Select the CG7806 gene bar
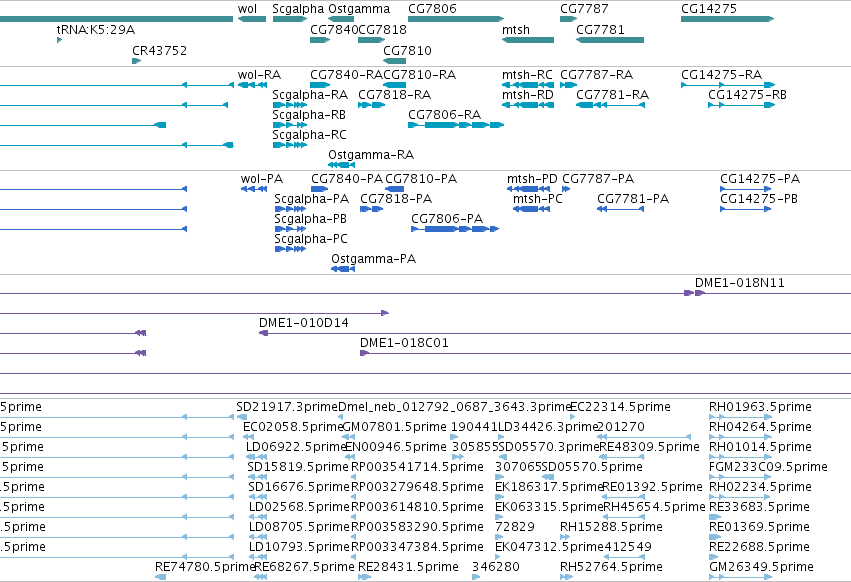This screenshot has height=582, width=851. [456, 19]
